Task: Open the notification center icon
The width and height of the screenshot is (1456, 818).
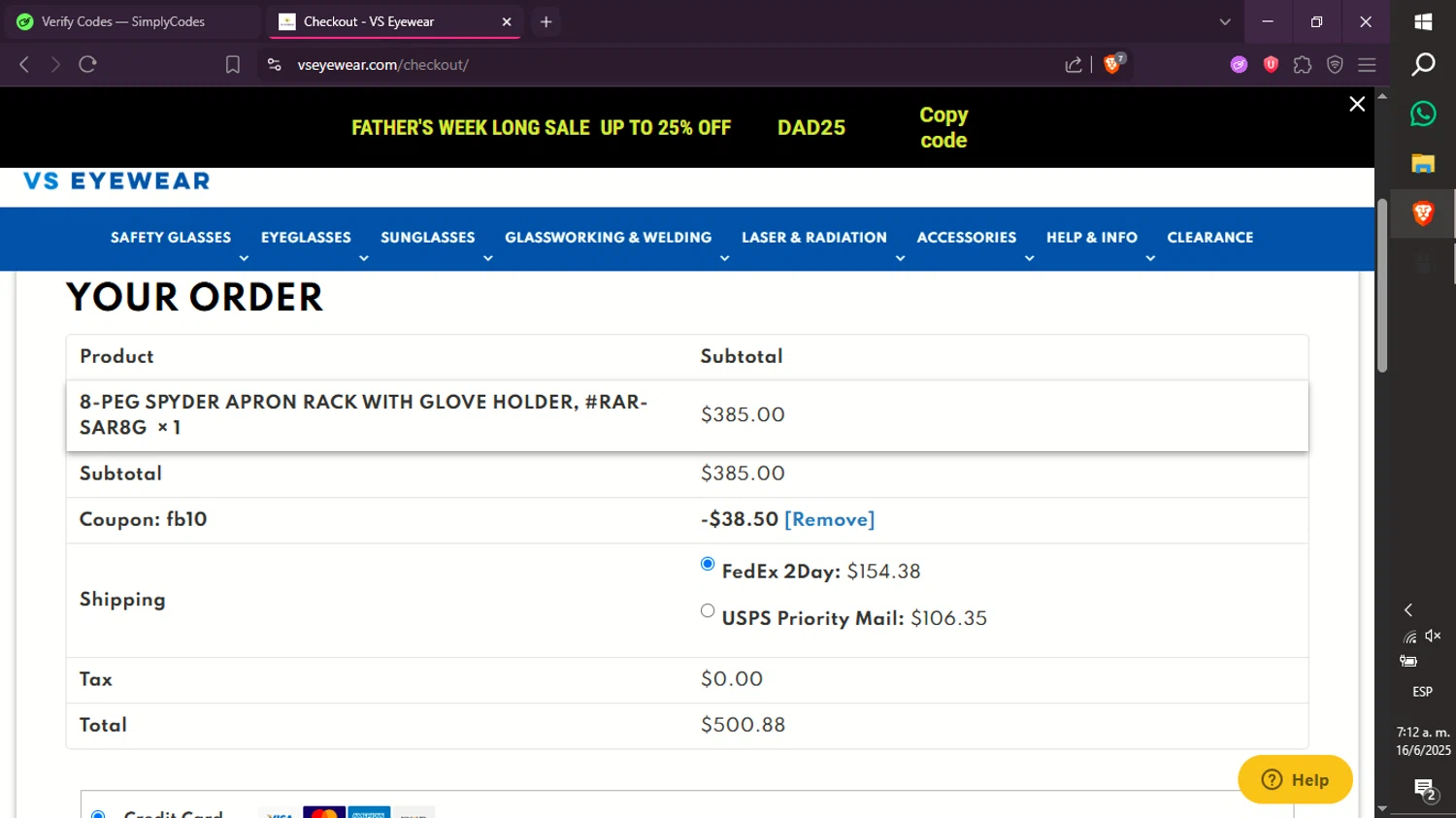Action: click(1425, 790)
